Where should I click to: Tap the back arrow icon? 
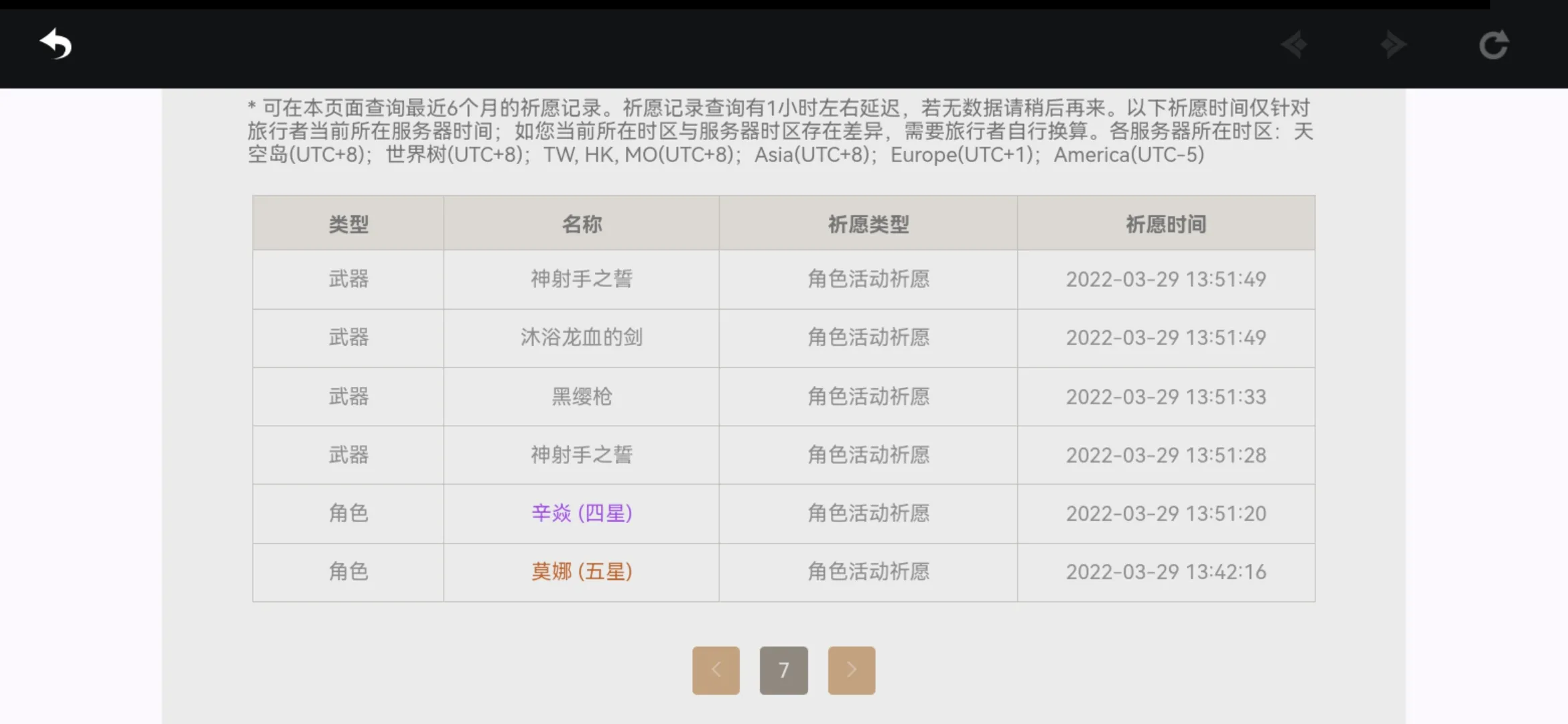click(56, 44)
